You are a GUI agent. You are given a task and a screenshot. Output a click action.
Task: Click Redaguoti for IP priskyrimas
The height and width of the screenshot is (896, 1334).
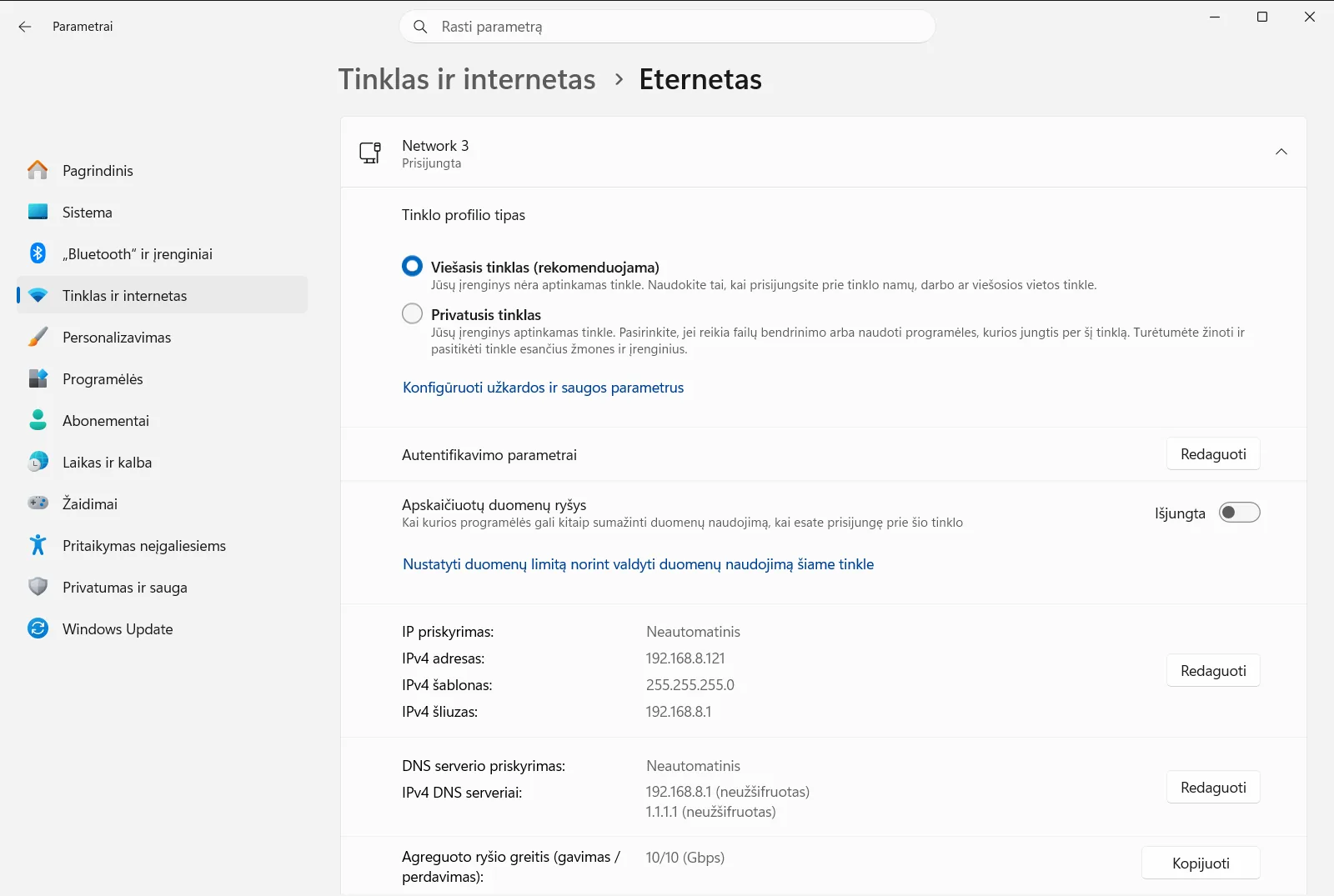tap(1213, 671)
